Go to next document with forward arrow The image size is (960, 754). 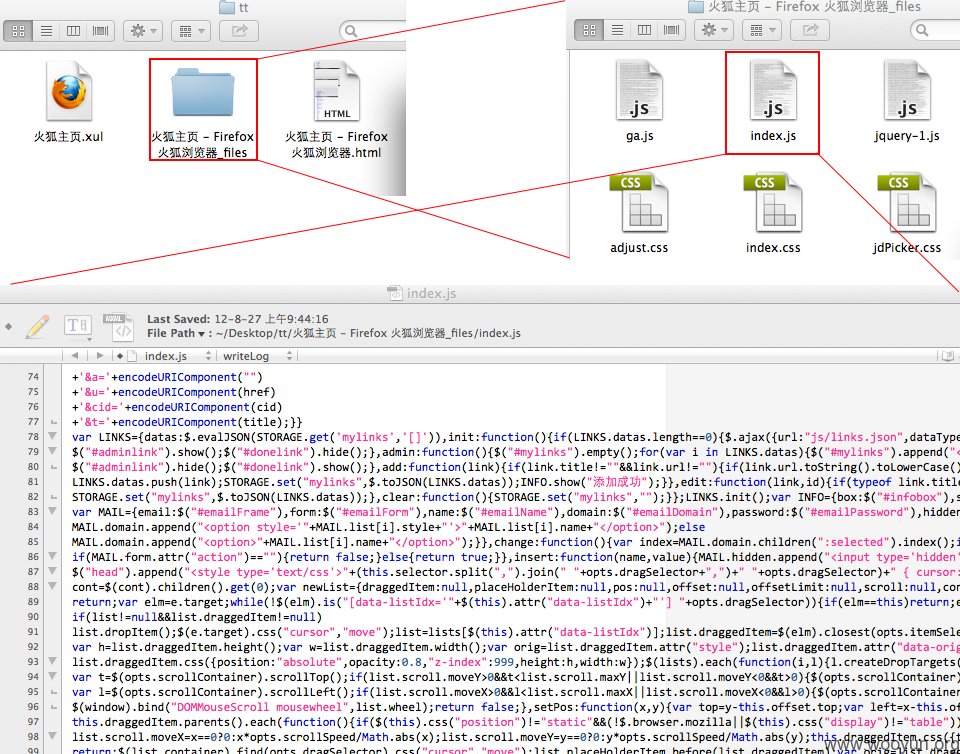pyautogui.click(x=100, y=356)
